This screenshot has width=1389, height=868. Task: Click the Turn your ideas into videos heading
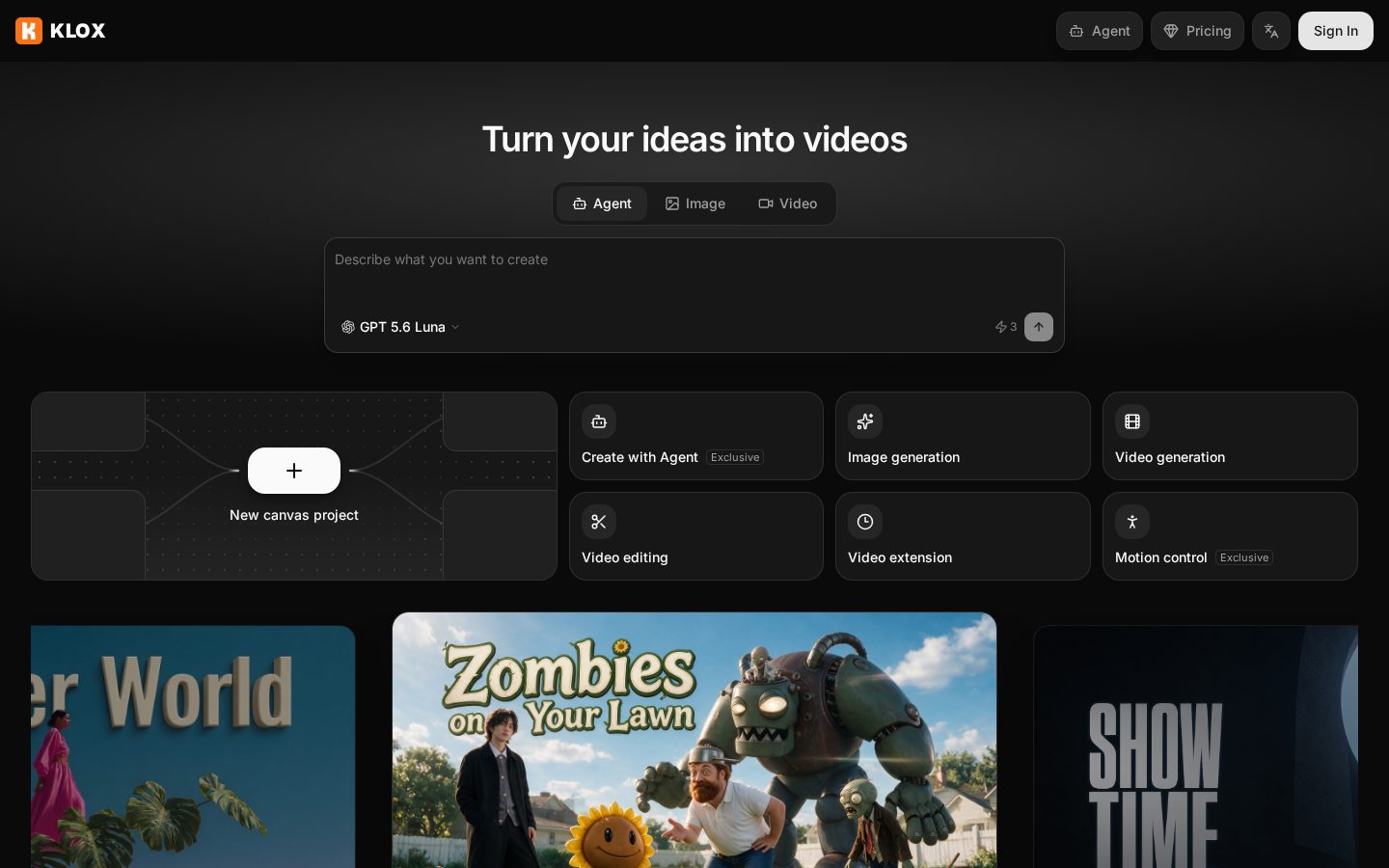(694, 139)
